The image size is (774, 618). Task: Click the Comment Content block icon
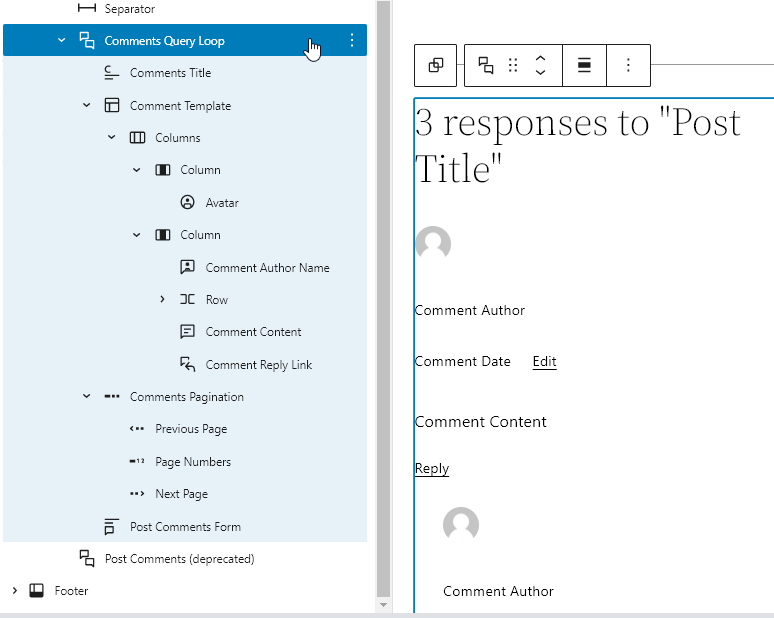187,332
